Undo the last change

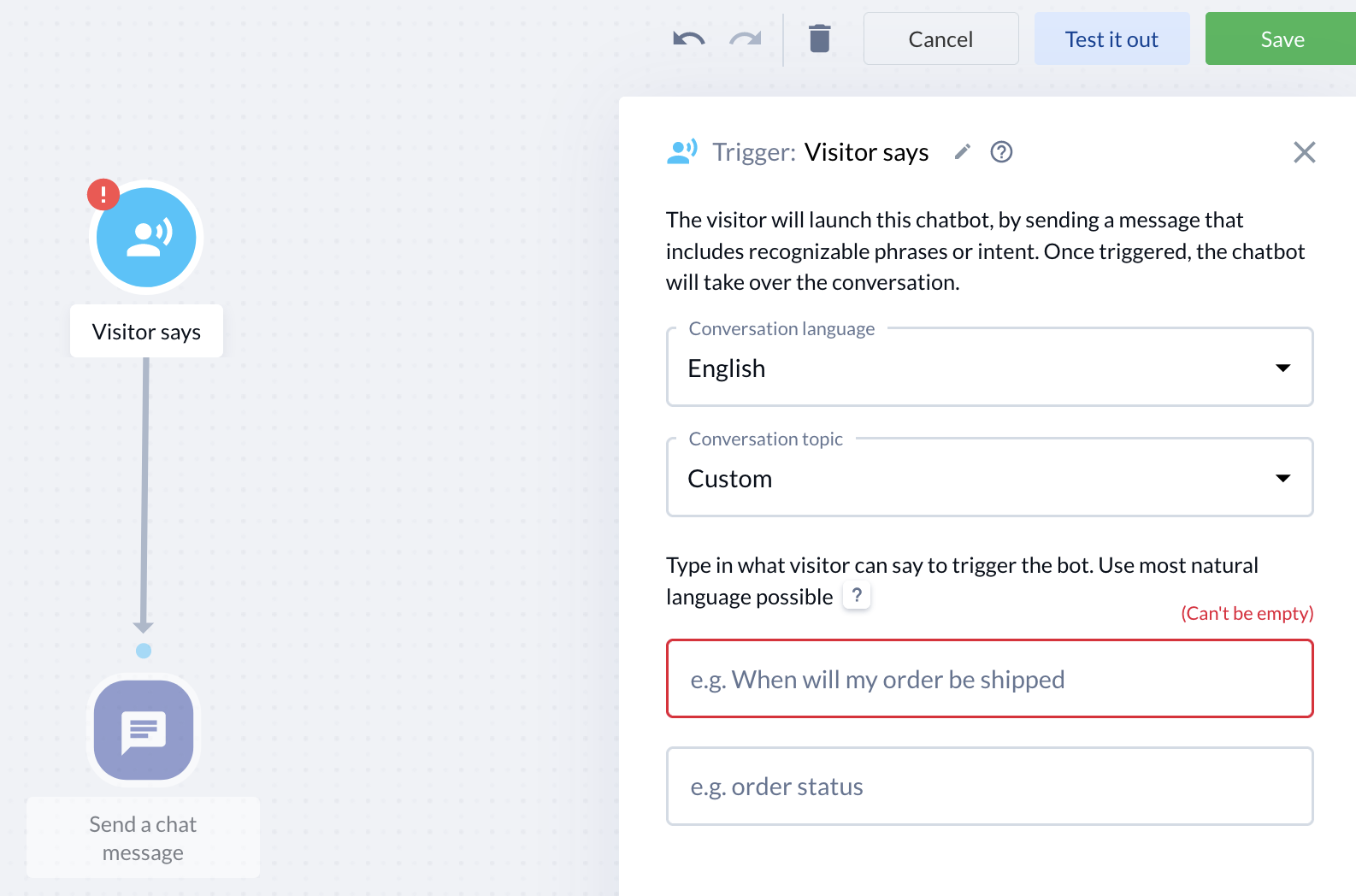pos(689,38)
